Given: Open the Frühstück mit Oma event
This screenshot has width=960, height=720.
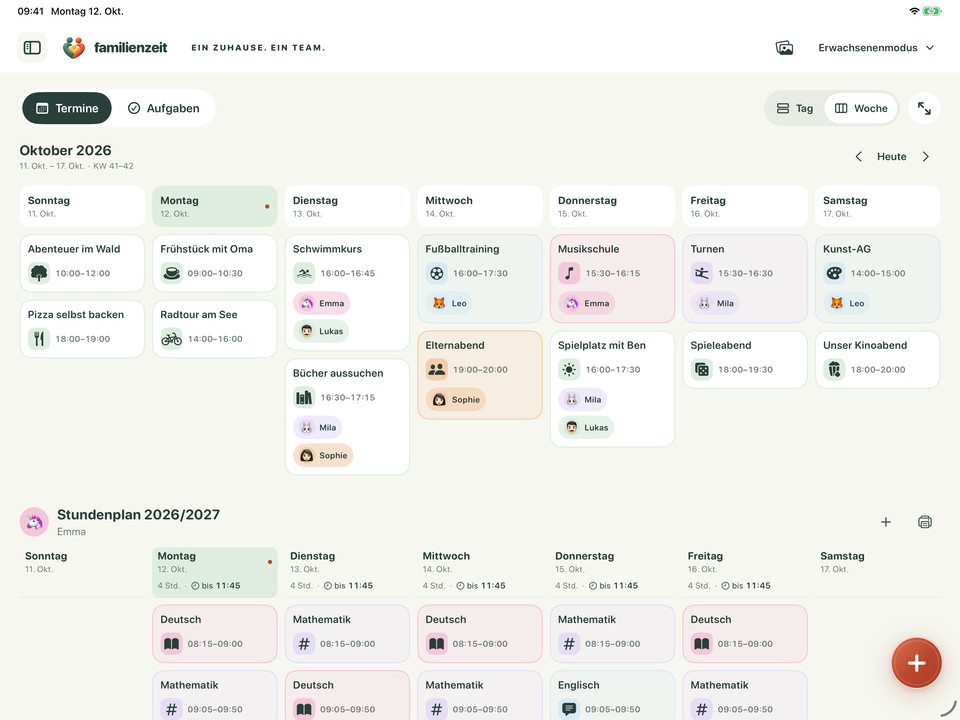Looking at the screenshot, I should pyautogui.click(x=215, y=263).
